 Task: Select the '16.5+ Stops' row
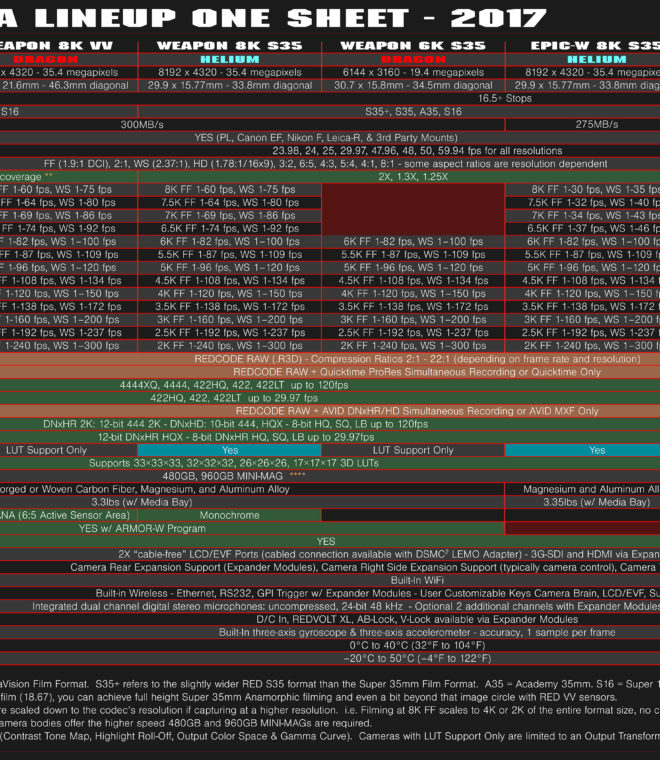(x=330, y=98)
